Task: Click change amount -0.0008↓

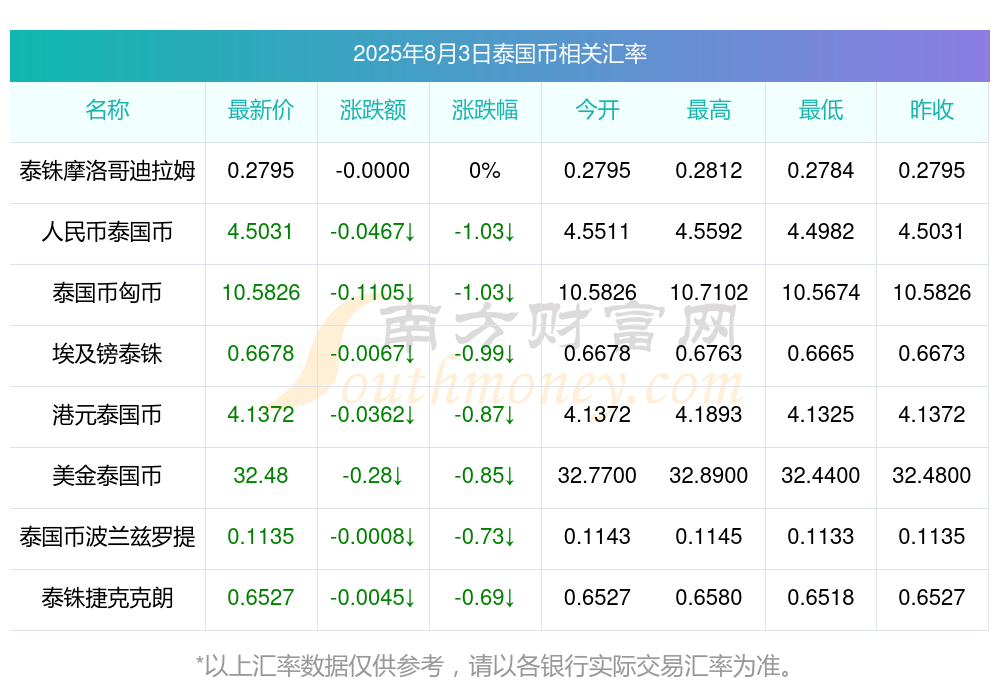Action: point(373,537)
